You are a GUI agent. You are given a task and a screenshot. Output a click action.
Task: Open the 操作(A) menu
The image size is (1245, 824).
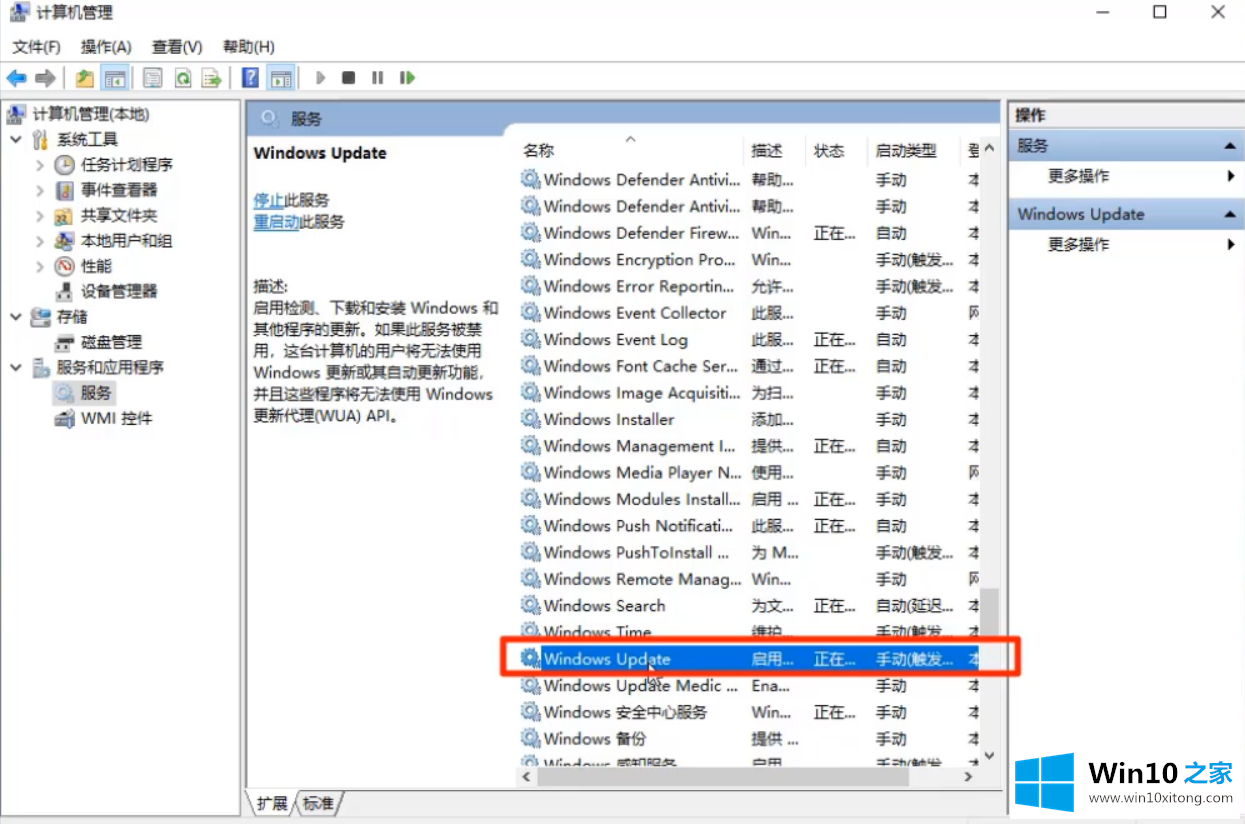(106, 47)
